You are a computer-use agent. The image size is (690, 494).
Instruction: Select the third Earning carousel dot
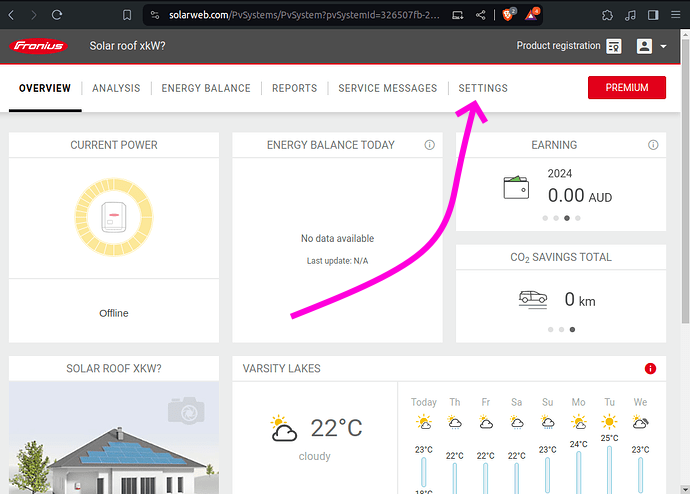[567, 218]
